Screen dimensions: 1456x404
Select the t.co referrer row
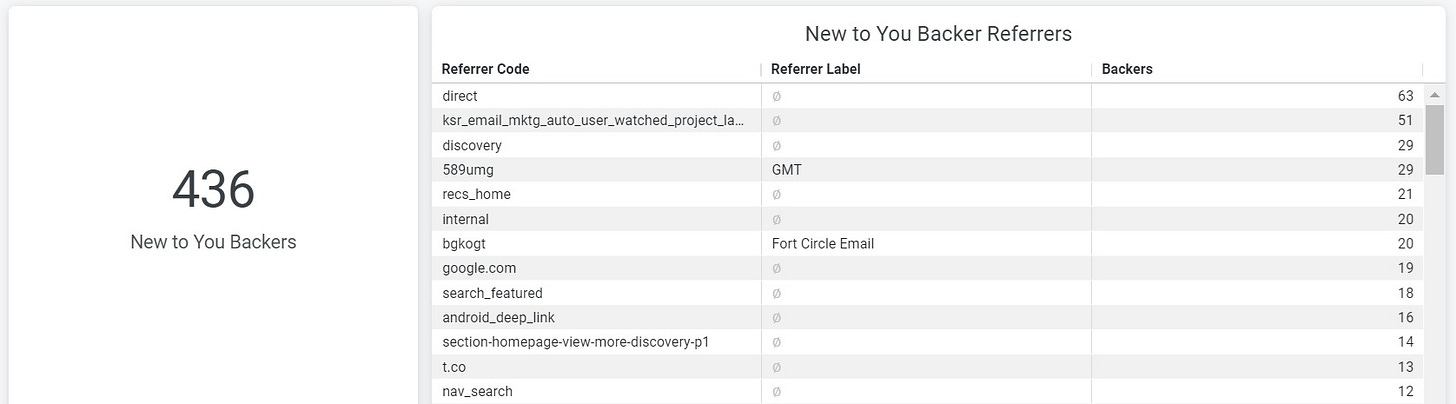[928, 366]
